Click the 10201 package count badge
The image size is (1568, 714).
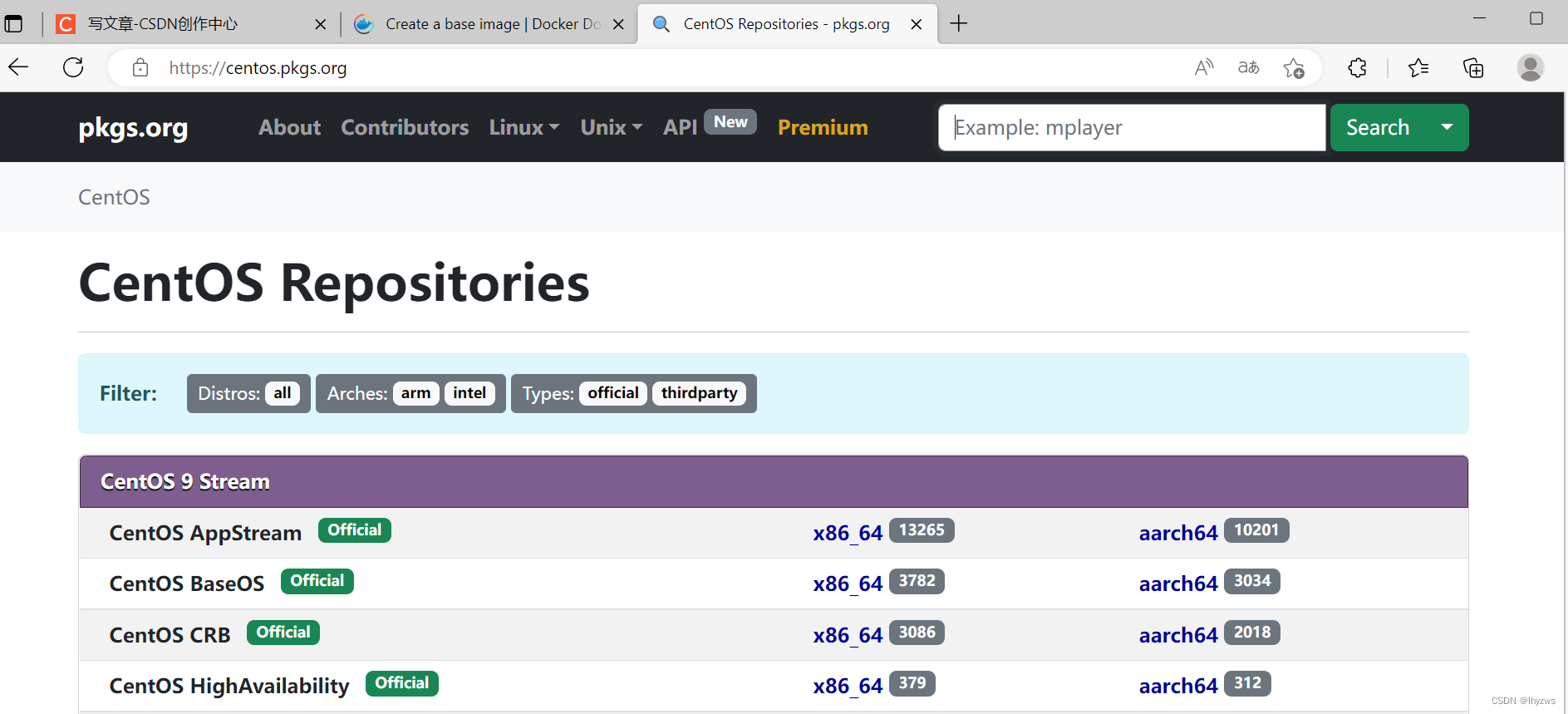(1256, 530)
